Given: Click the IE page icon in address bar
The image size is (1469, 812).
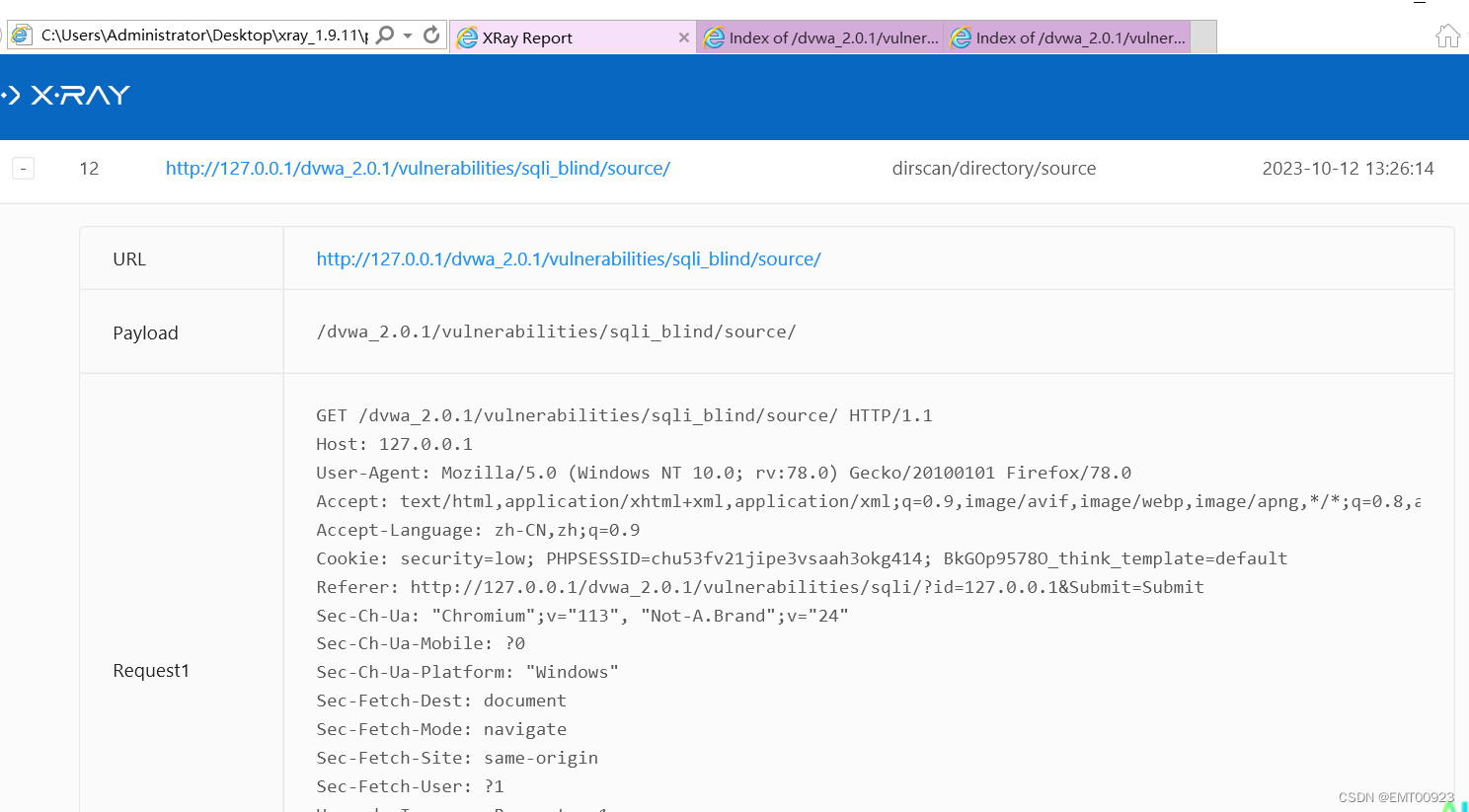Looking at the screenshot, I should click(x=21, y=36).
